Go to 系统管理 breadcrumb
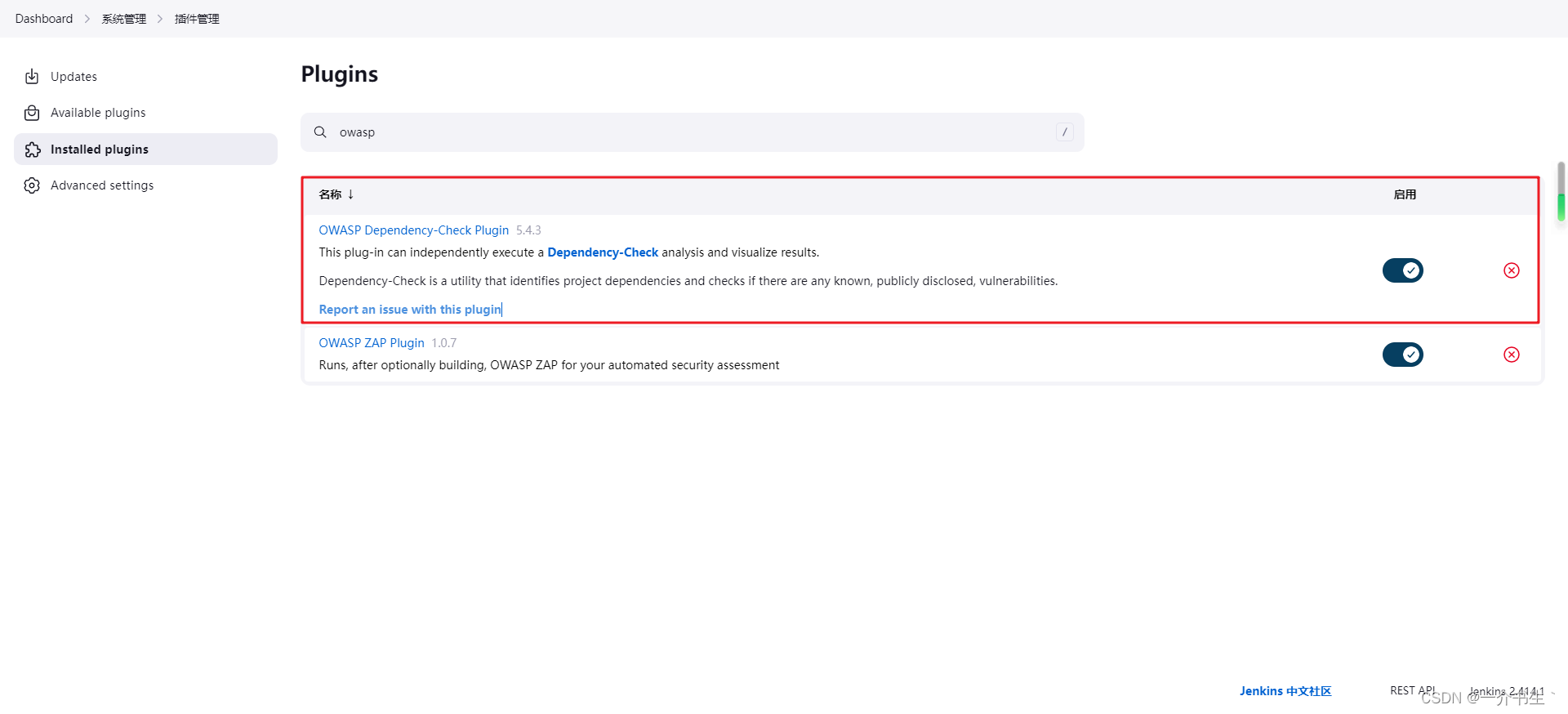The width and height of the screenshot is (1568, 714). pos(124,19)
